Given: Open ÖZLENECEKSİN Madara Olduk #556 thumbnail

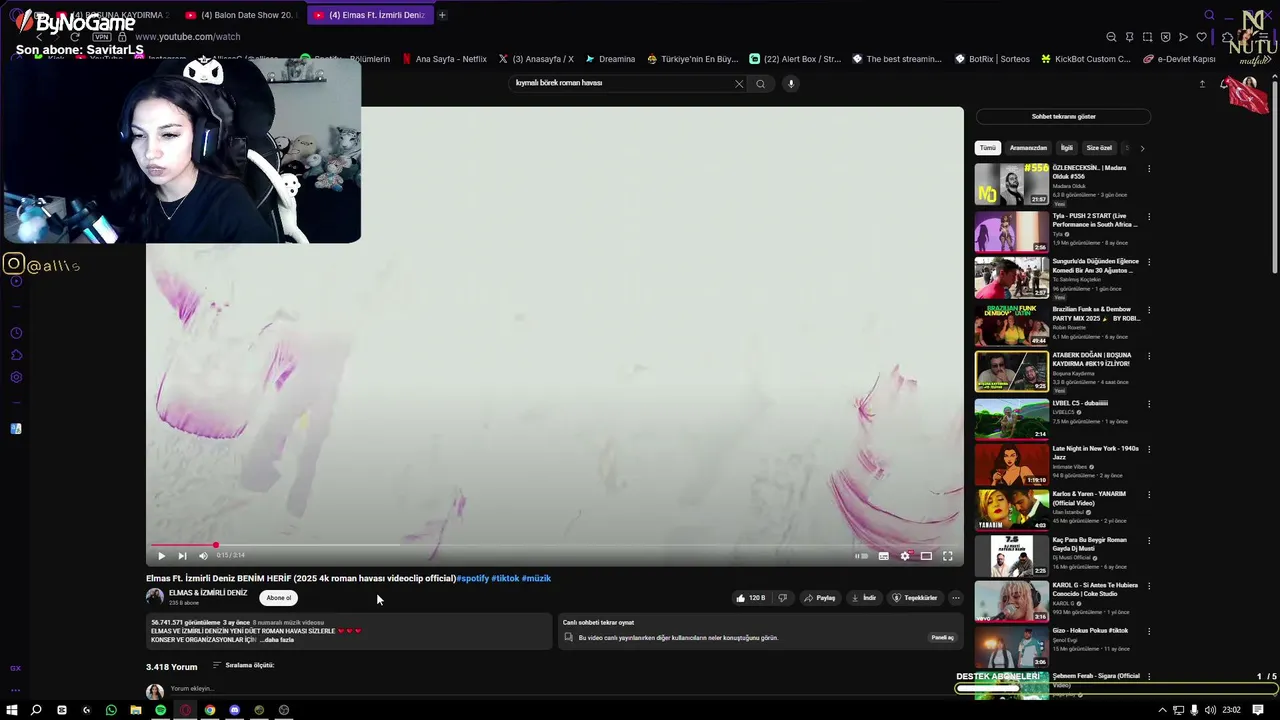Looking at the screenshot, I should coord(1012,184).
